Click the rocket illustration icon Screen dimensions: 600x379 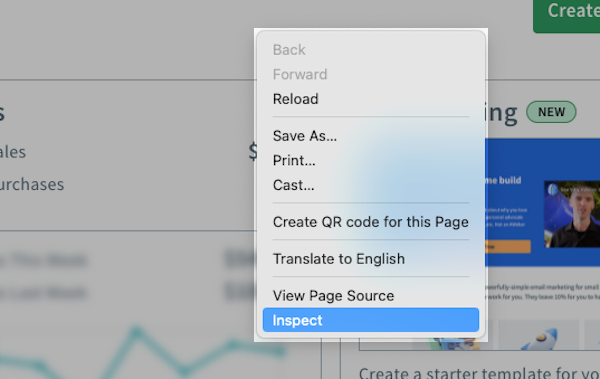(538, 339)
